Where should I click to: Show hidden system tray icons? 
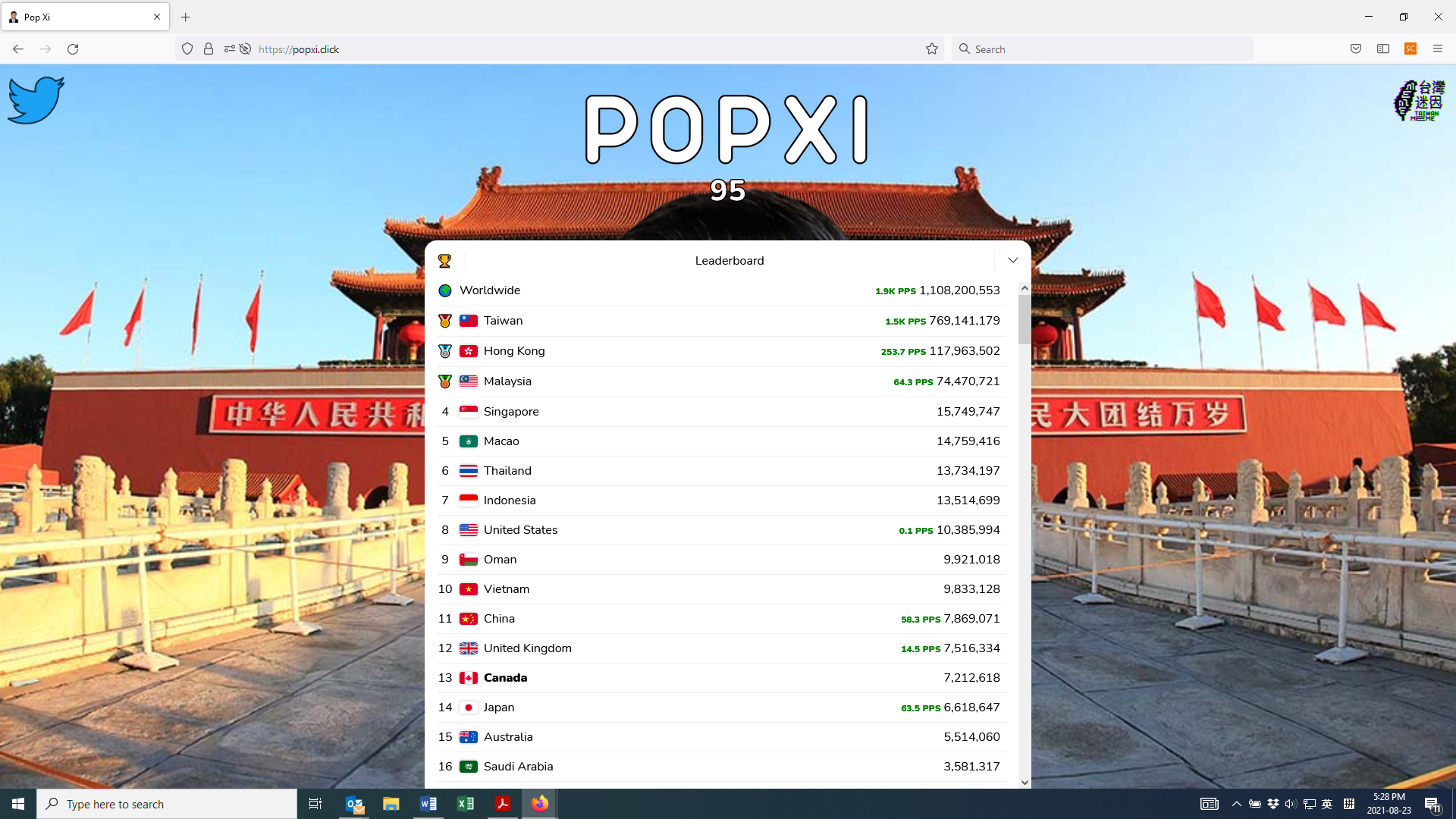point(1236,804)
